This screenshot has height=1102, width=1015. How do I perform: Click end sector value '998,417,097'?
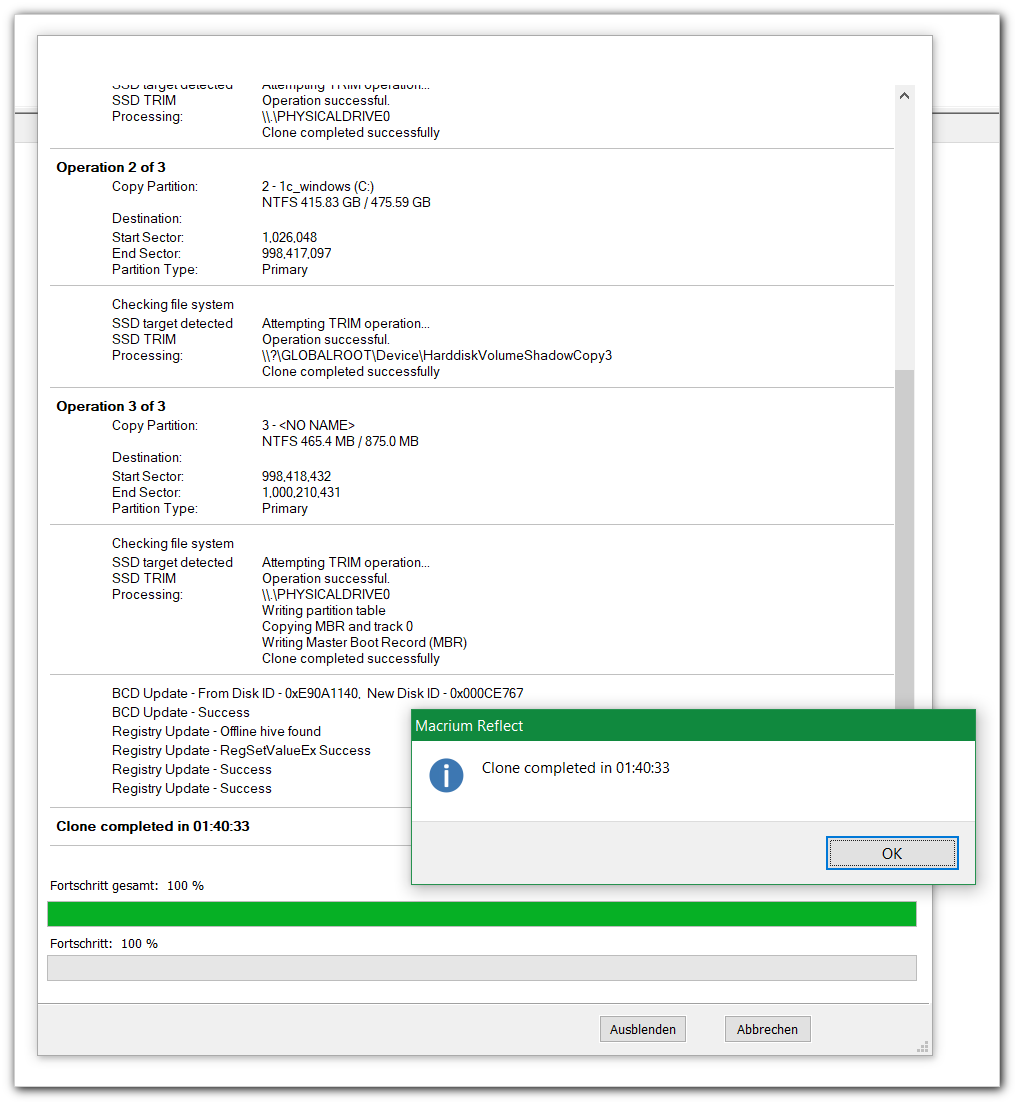296,253
